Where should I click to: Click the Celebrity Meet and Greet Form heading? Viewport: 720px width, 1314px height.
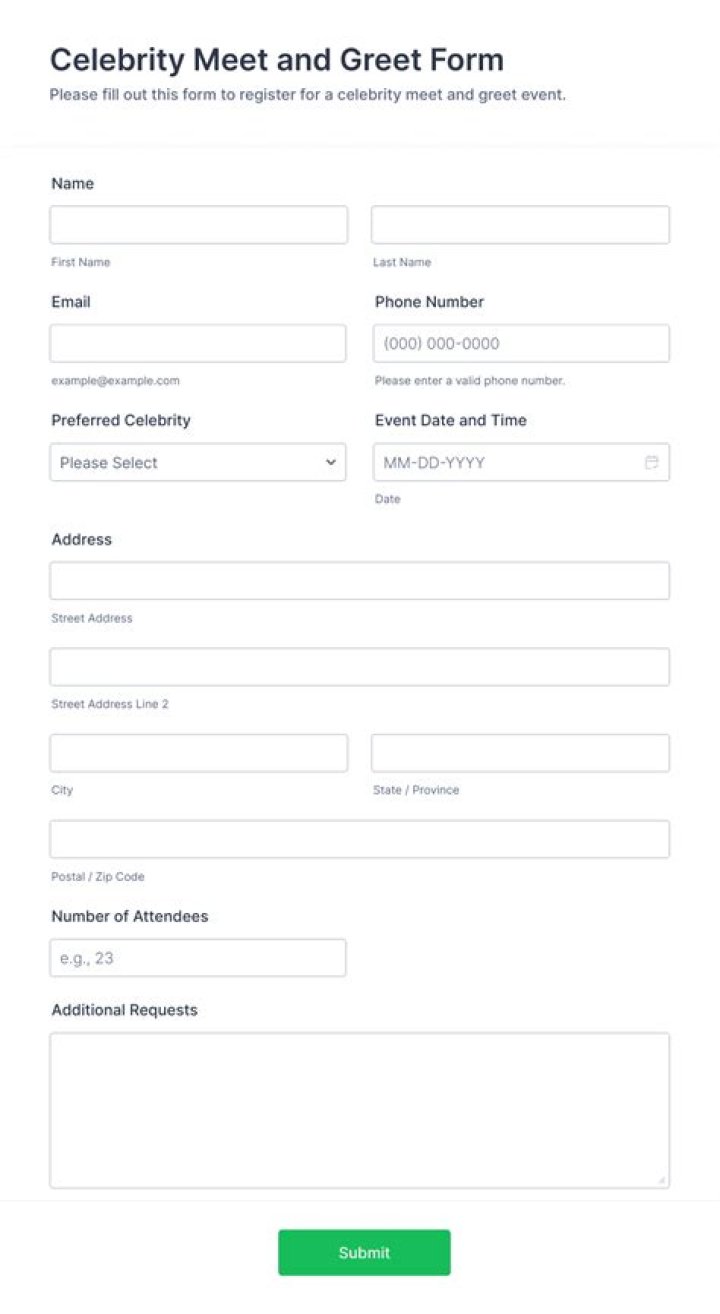coord(277,60)
